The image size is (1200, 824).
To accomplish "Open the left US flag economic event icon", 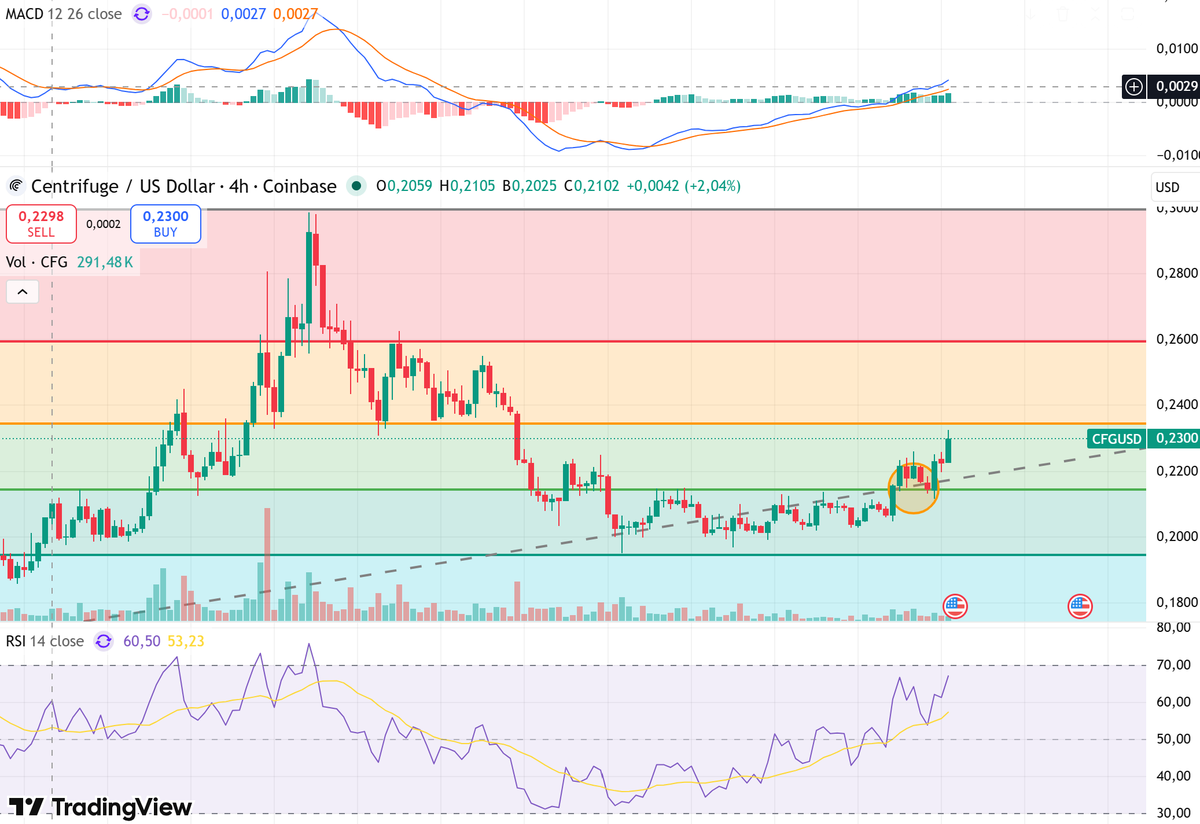I will (956, 605).
